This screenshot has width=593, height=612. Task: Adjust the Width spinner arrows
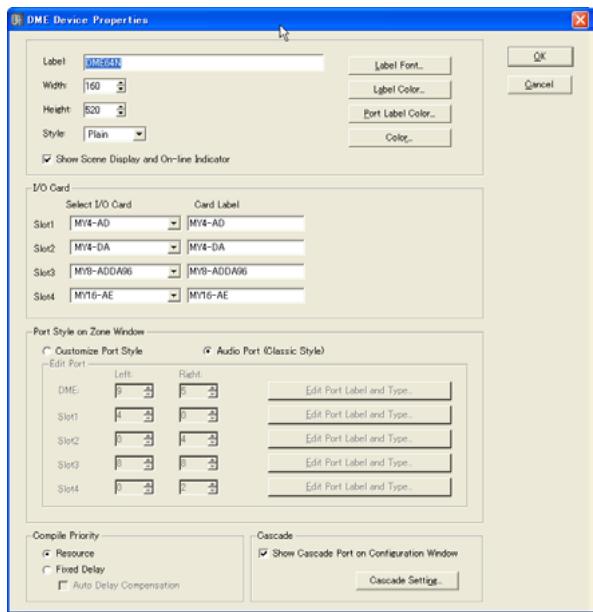121,86
